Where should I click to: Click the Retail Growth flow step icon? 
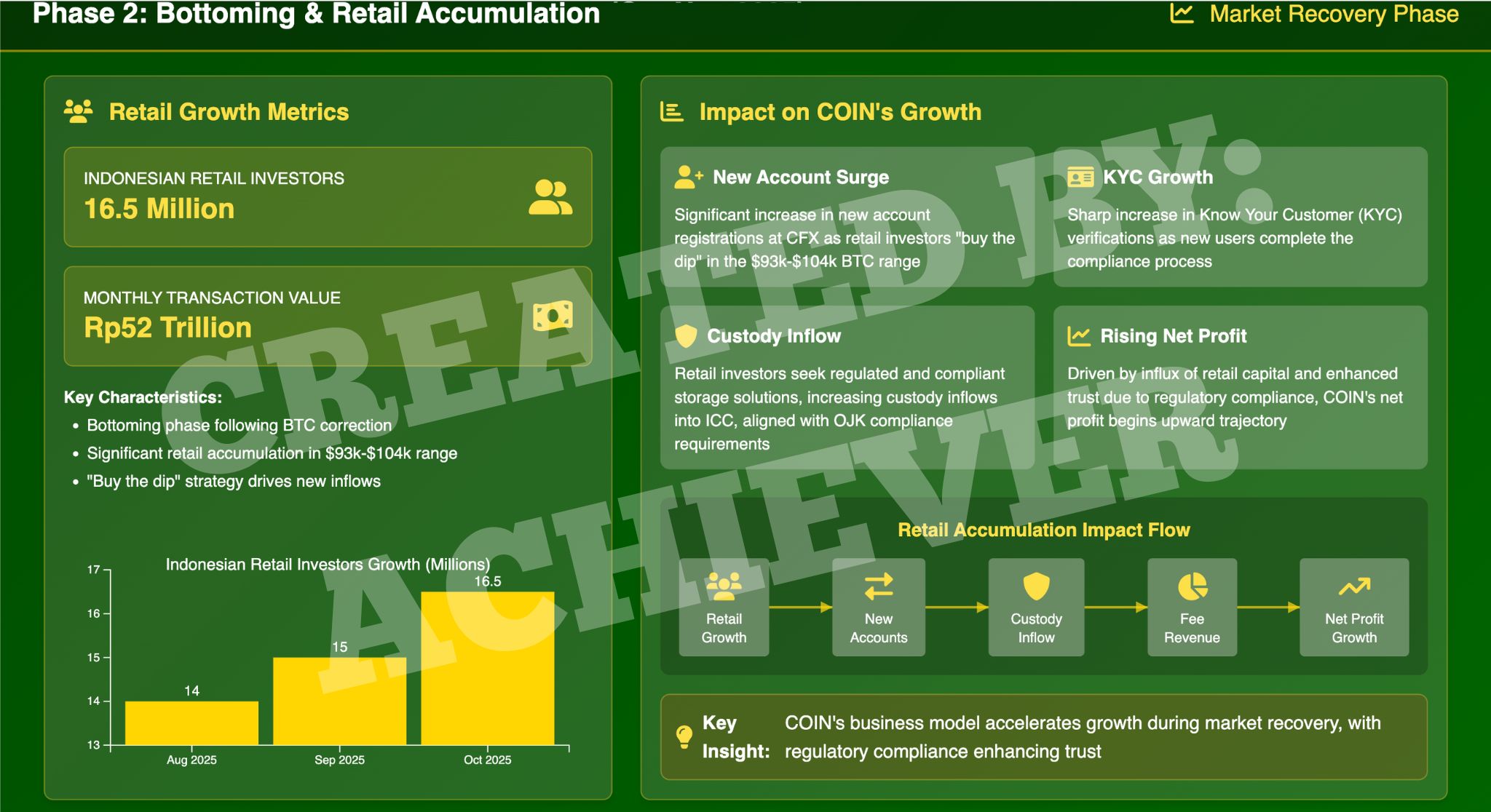pyautogui.click(x=724, y=586)
